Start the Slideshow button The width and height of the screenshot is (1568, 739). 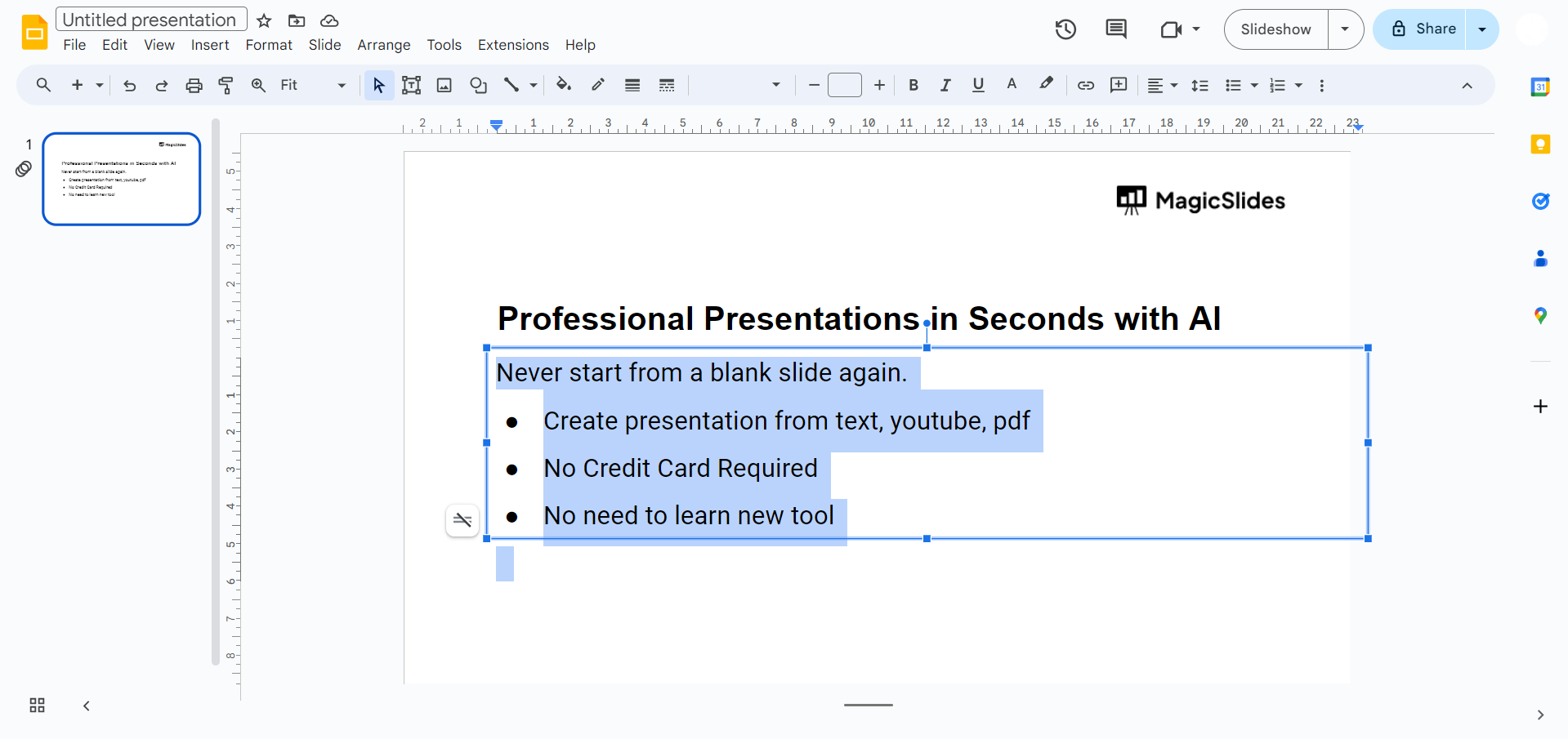point(1275,29)
